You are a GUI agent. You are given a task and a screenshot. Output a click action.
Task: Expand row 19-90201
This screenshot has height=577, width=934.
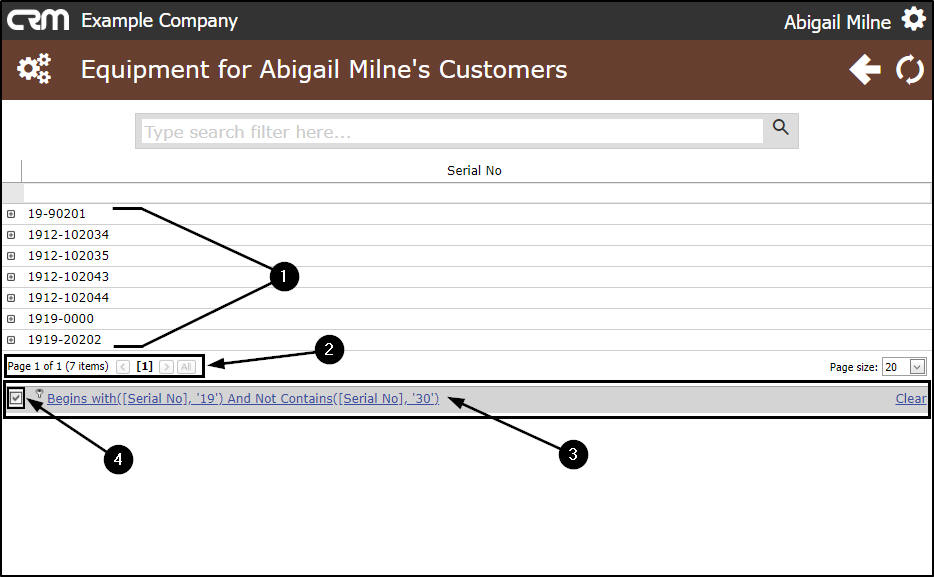point(11,214)
